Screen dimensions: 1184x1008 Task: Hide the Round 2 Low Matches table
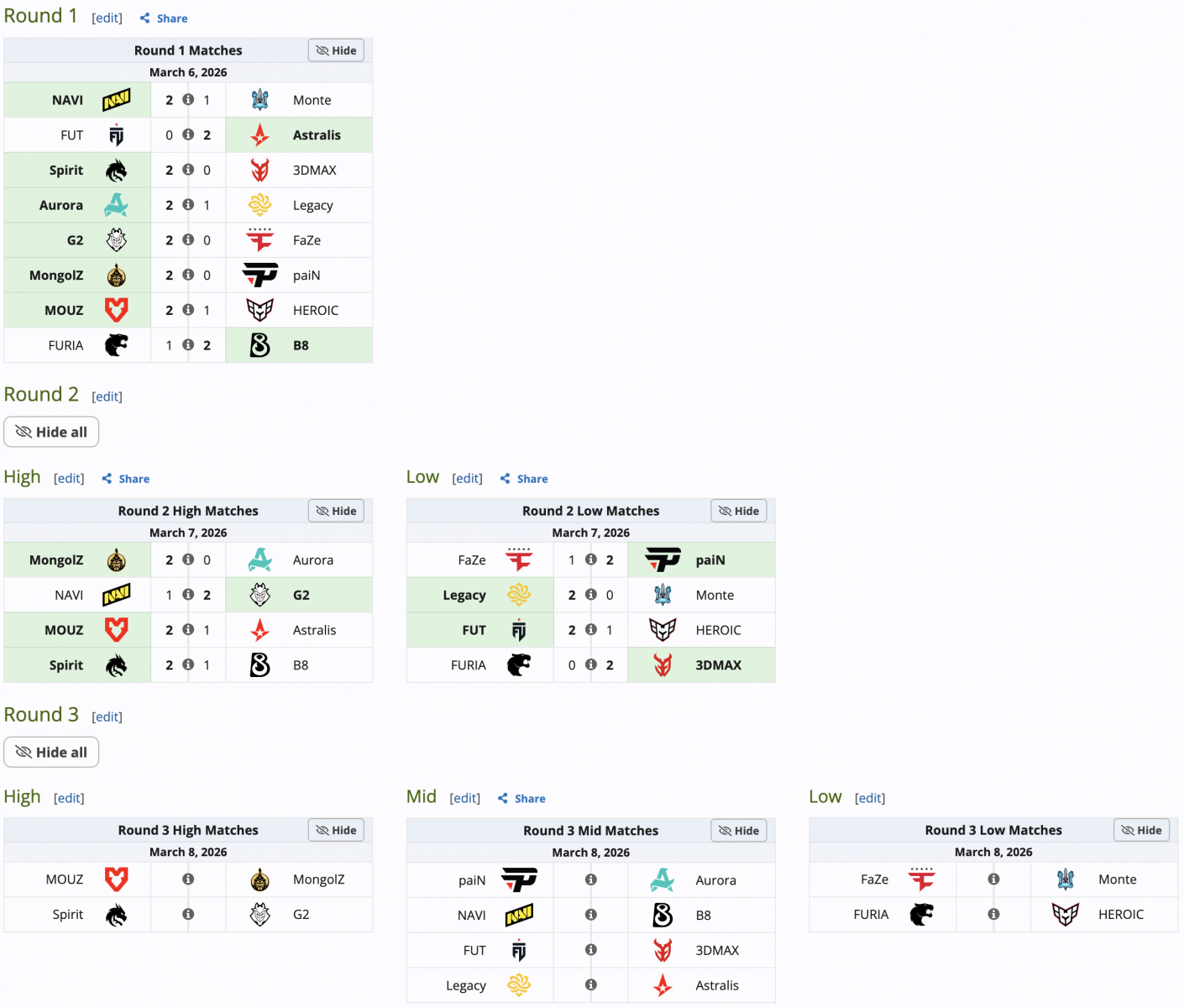point(739,511)
